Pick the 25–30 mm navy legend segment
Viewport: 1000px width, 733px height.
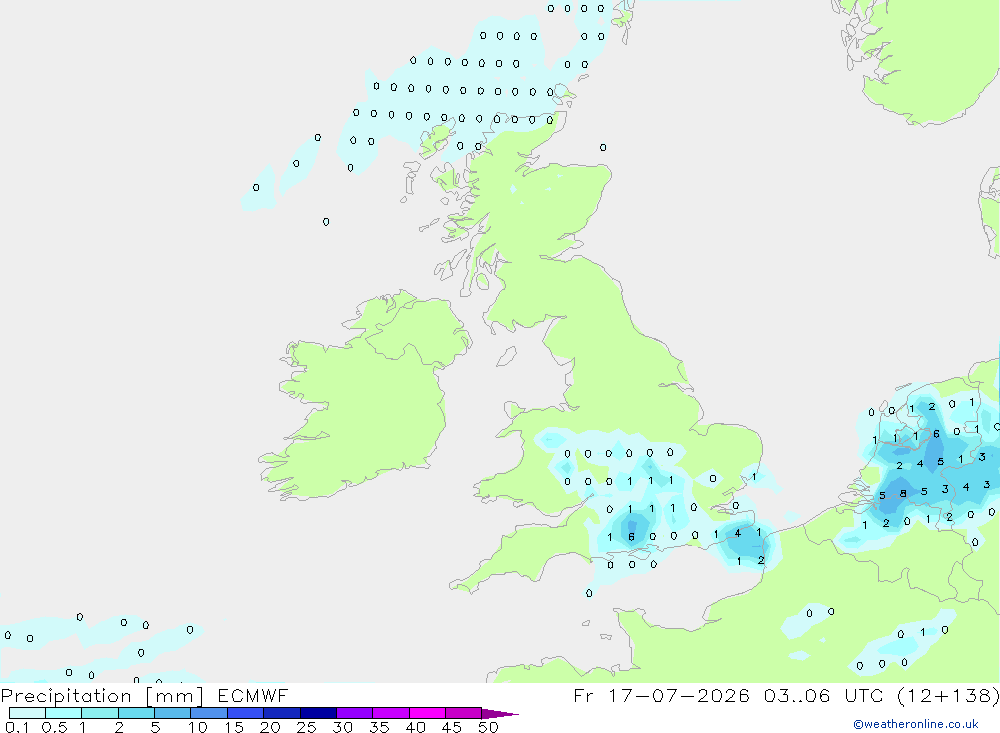(x=318, y=713)
